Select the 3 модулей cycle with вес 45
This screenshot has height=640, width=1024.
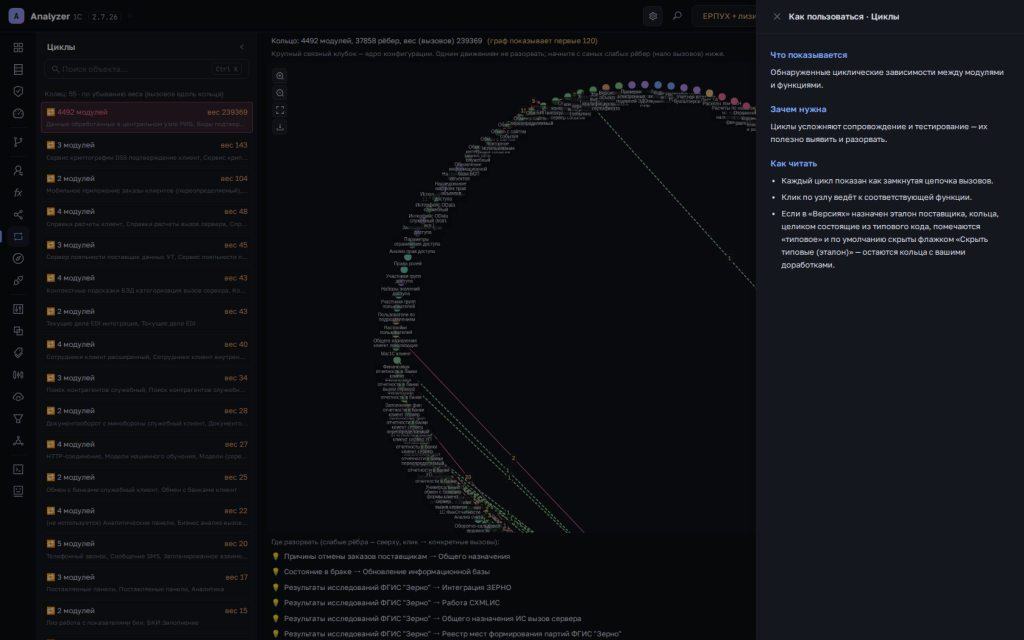tap(146, 251)
